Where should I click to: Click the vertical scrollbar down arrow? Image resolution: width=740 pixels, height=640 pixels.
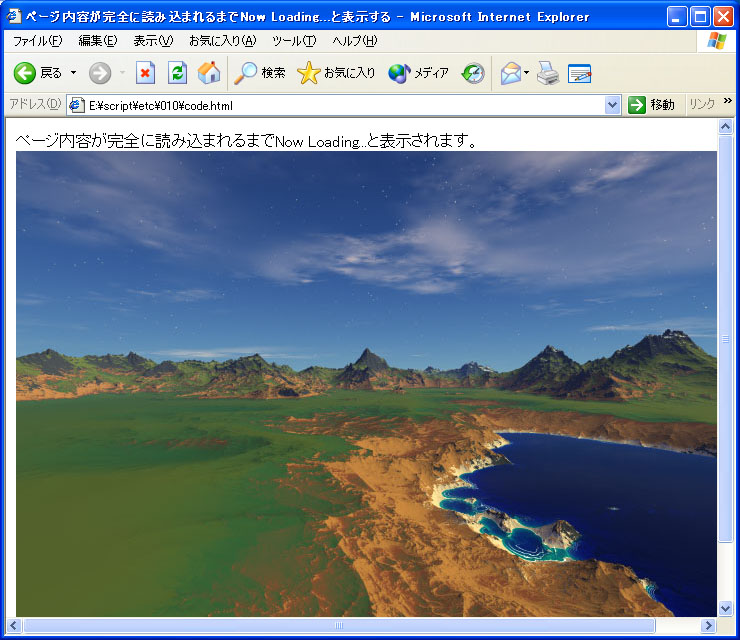click(725, 609)
